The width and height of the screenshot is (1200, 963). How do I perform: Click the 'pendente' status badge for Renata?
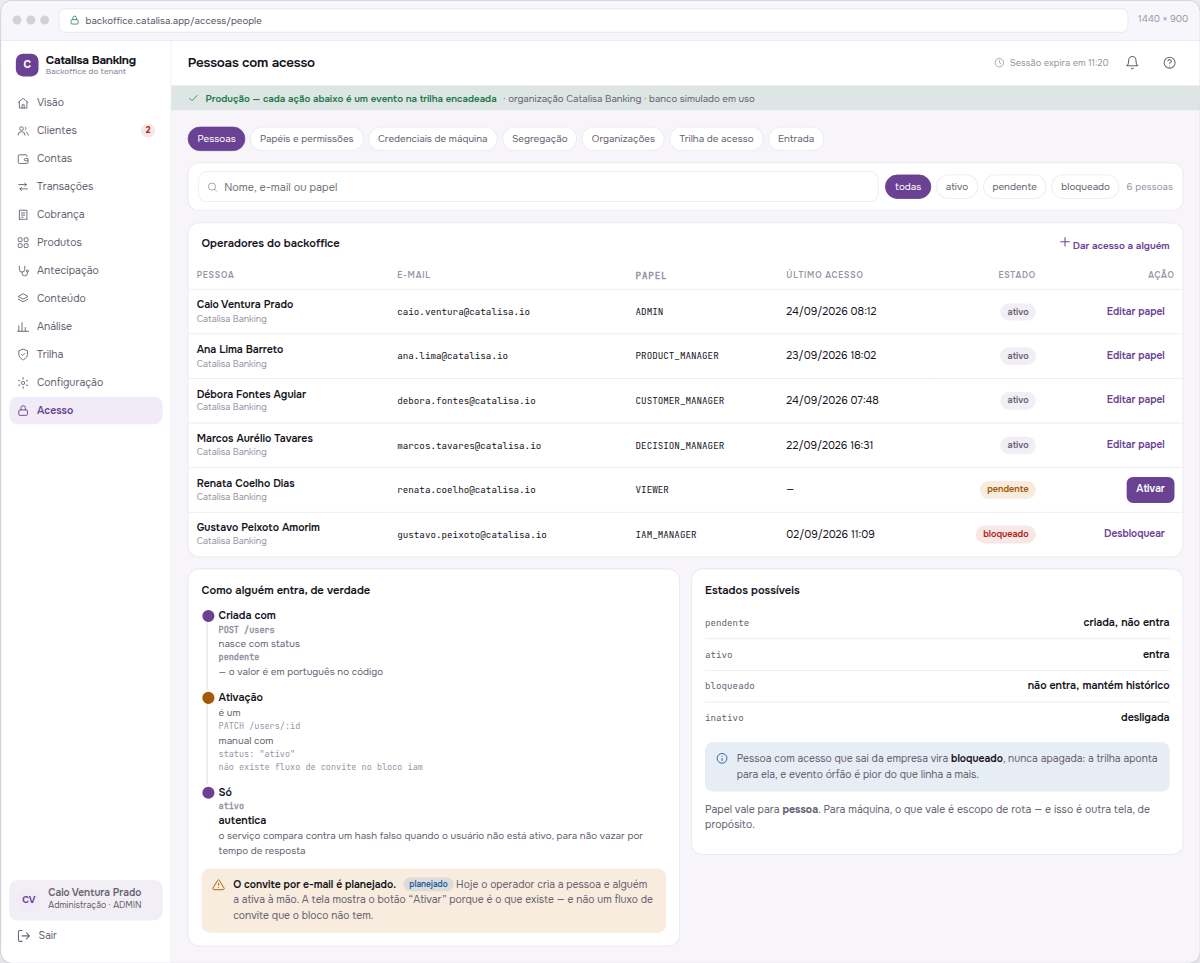[1008, 490]
